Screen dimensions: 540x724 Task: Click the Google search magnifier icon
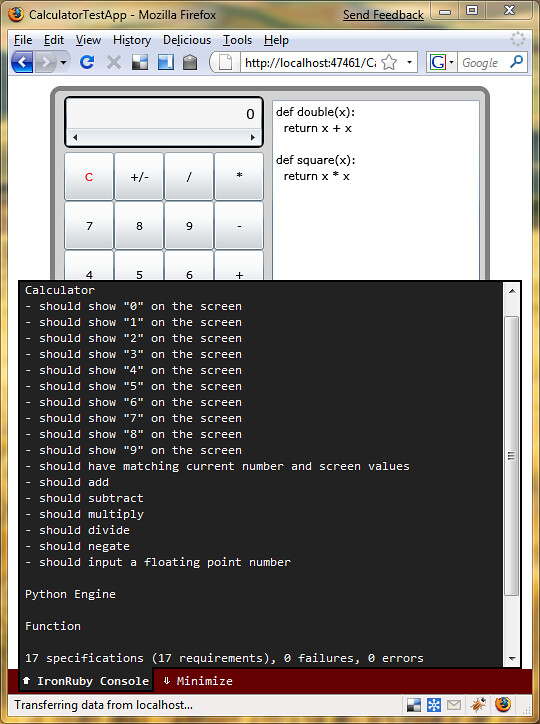(516, 61)
